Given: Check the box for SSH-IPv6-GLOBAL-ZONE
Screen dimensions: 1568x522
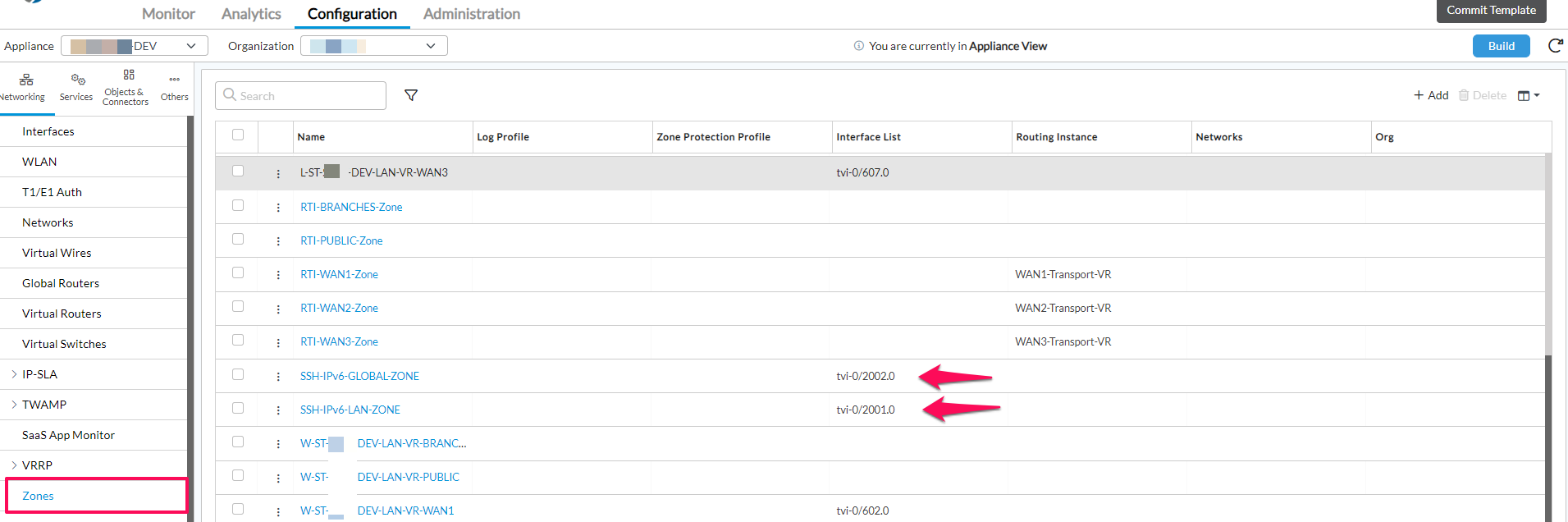Looking at the screenshot, I should [238, 374].
